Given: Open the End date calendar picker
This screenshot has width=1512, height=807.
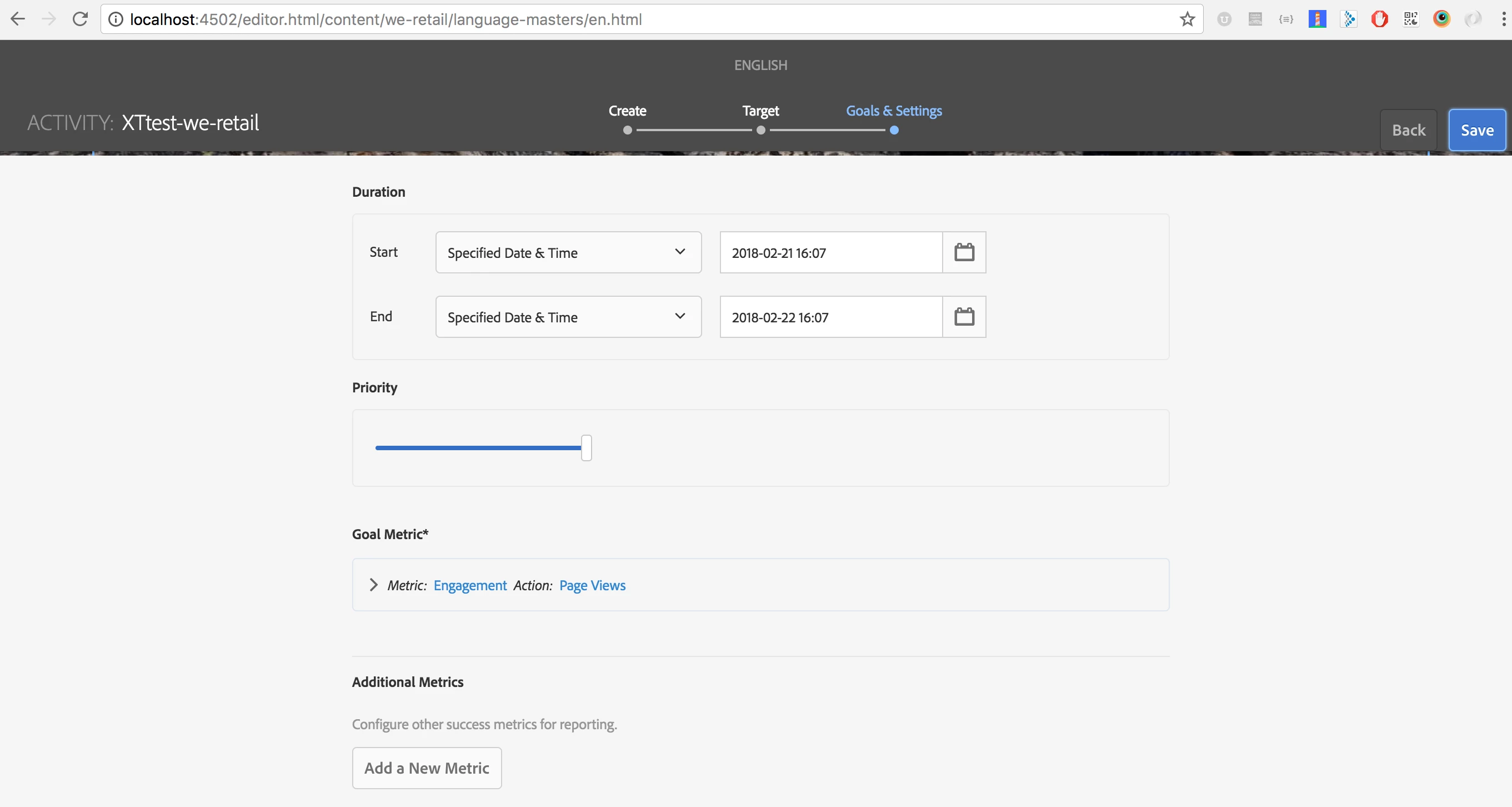Looking at the screenshot, I should tap(964, 317).
